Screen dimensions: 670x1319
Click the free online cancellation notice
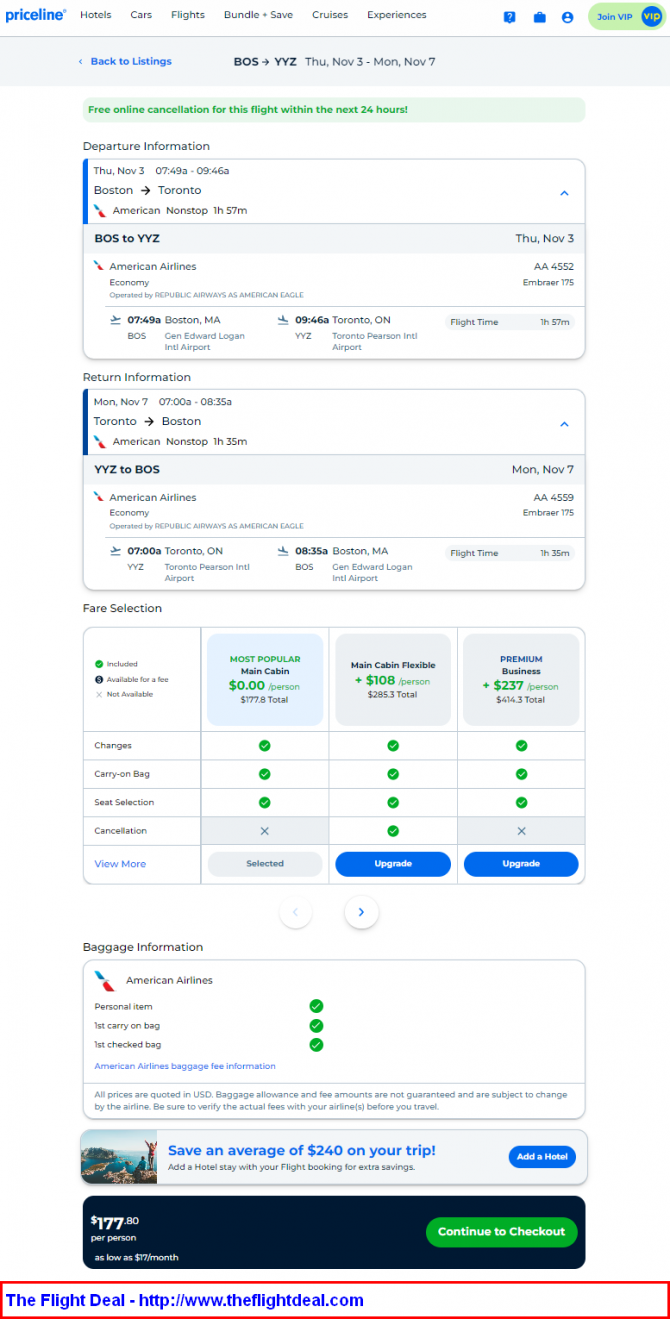point(334,110)
